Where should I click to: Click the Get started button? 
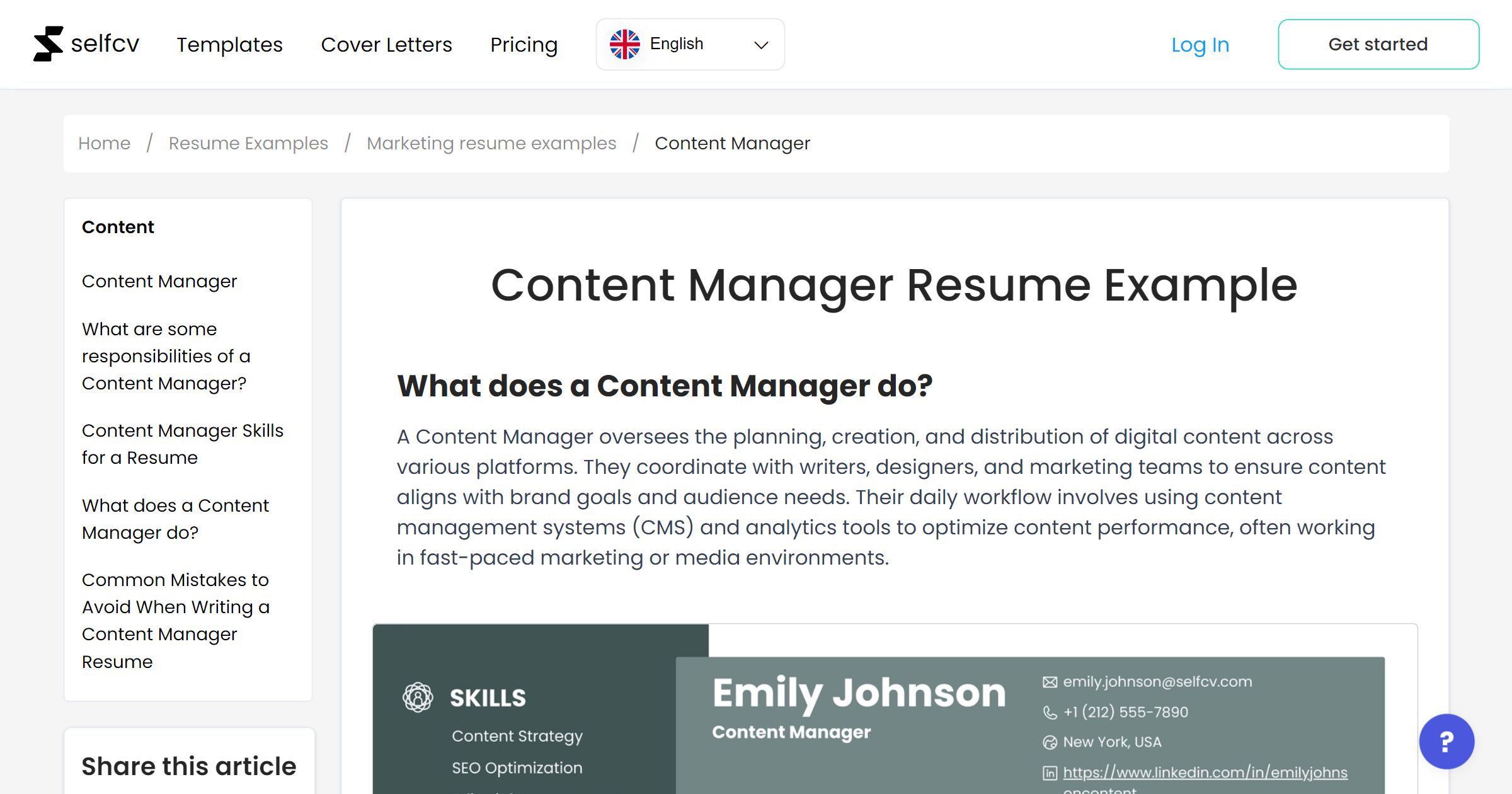click(x=1378, y=43)
